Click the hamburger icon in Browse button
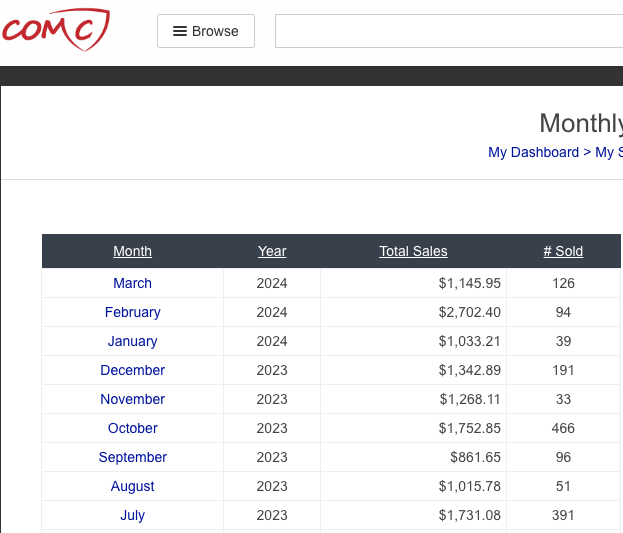 pyautogui.click(x=180, y=31)
